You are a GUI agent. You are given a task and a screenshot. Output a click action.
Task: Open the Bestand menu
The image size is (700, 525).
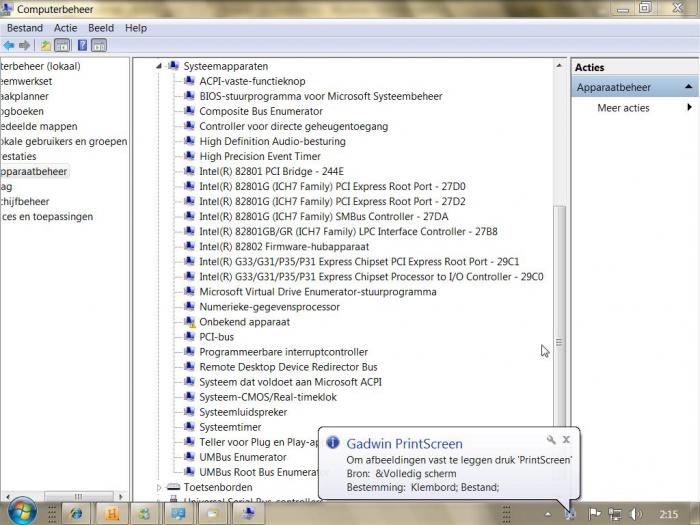pyautogui.click(x=25, y=28)
